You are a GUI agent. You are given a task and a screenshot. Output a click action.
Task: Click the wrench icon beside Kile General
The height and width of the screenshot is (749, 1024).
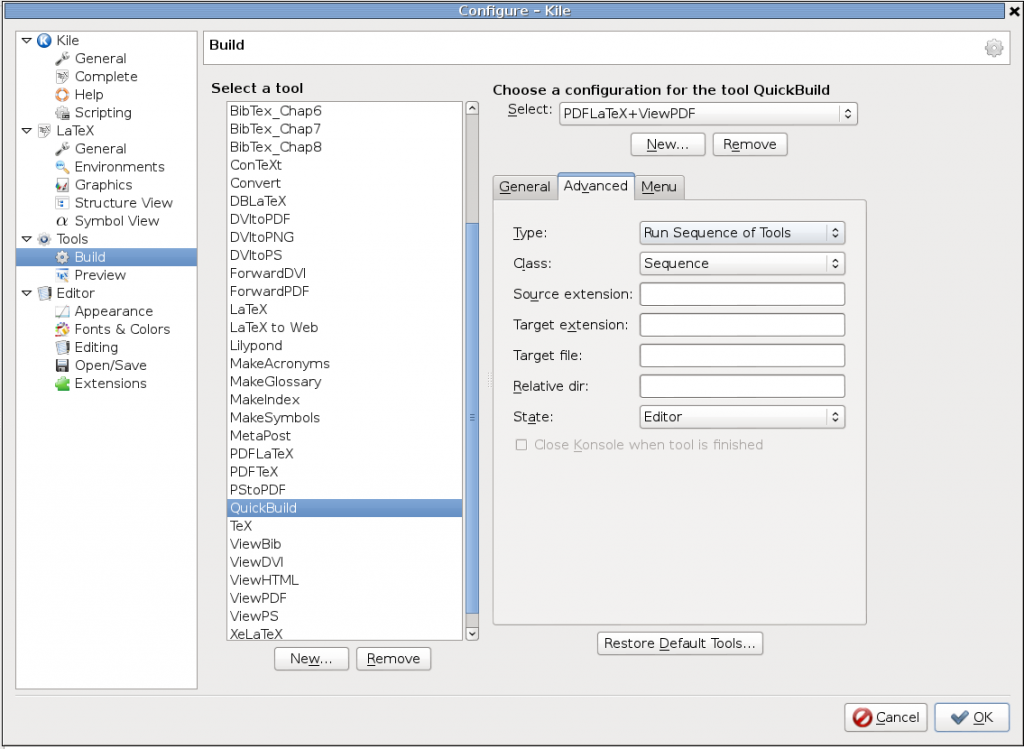pos(62,59)
